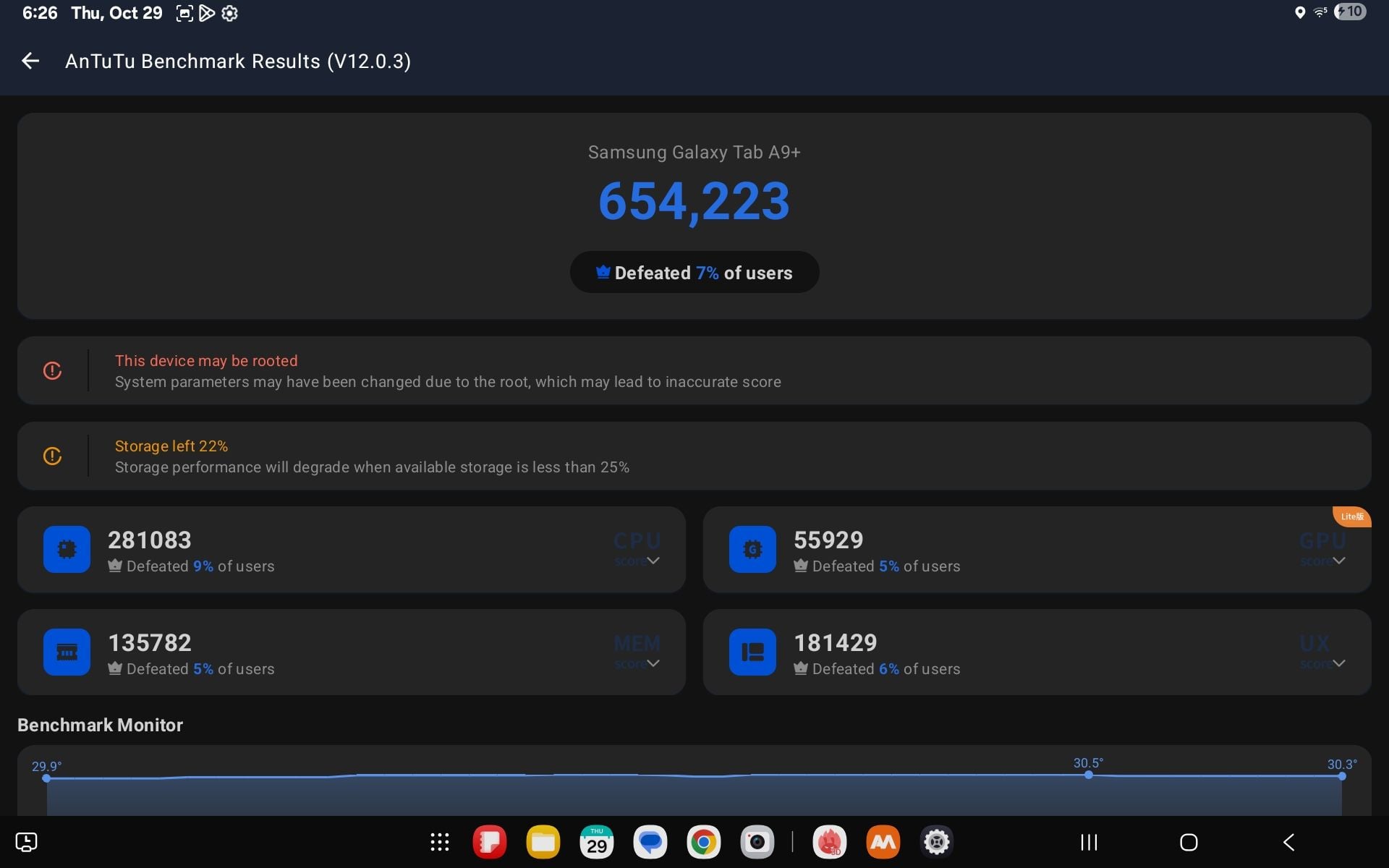Open the Camera app in the taskbar
The width and height of the screenshot is (1389, 868).
coord(757,842)
